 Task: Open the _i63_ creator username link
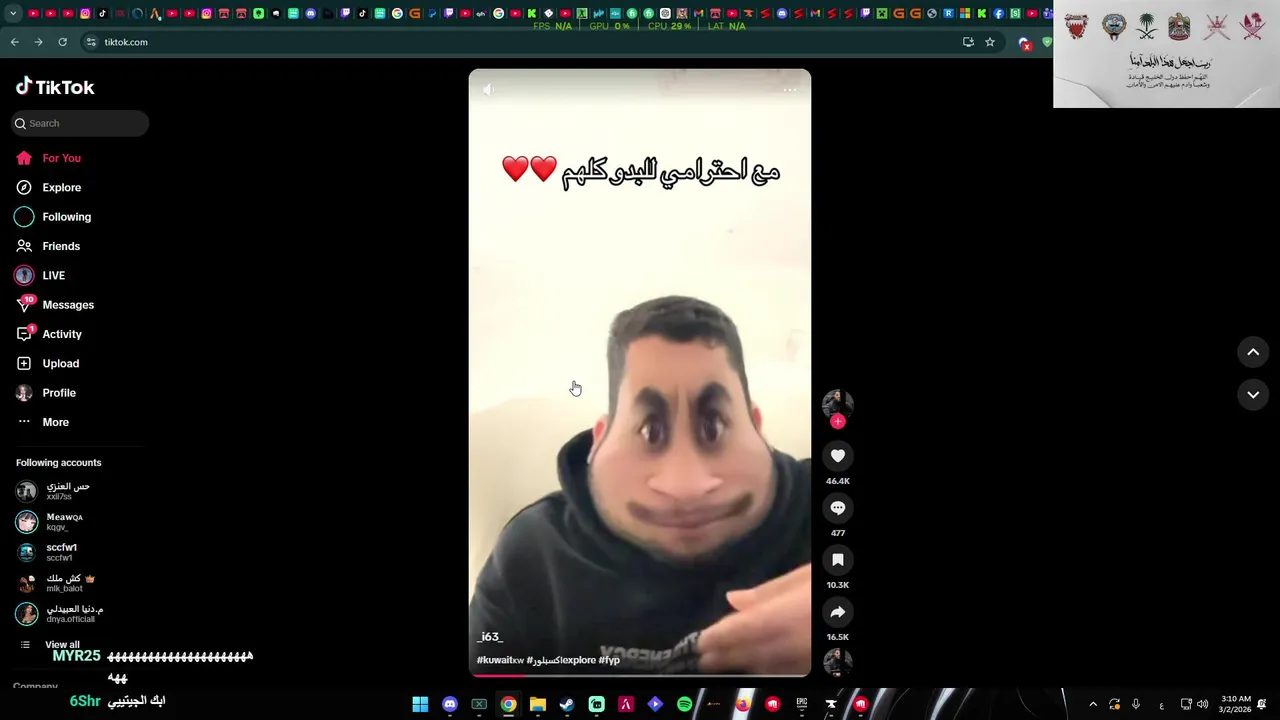pyautogui.click(x=490, y=637)
